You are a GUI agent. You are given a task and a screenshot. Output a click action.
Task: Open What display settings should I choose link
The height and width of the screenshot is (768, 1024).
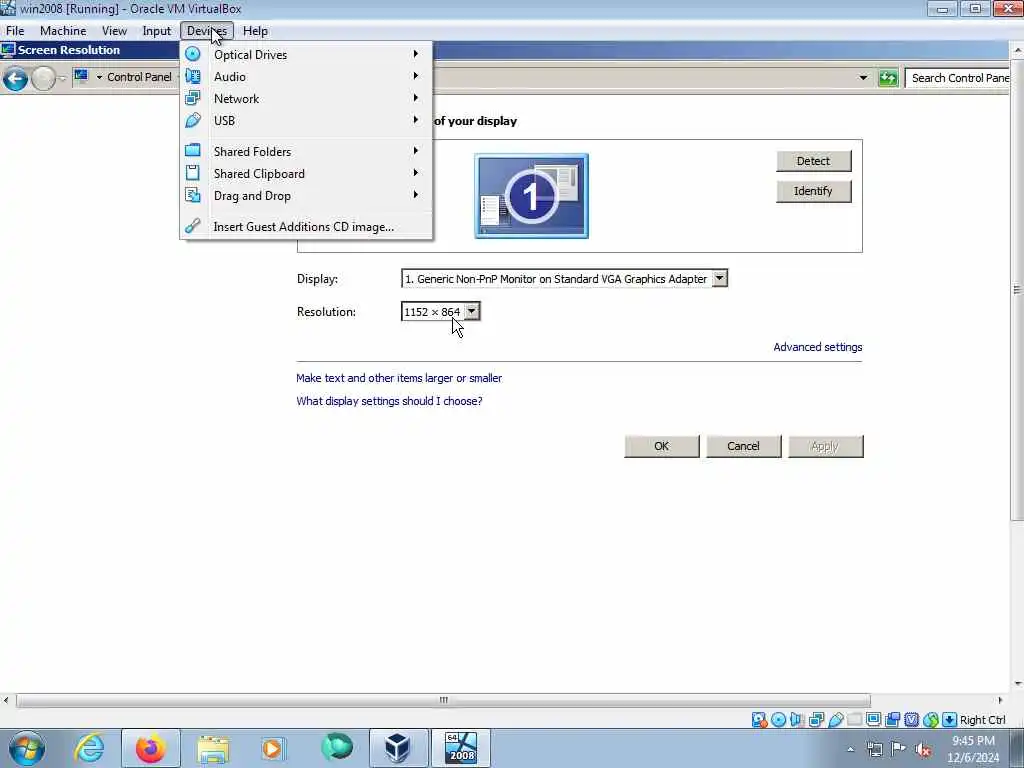point(389,401)
